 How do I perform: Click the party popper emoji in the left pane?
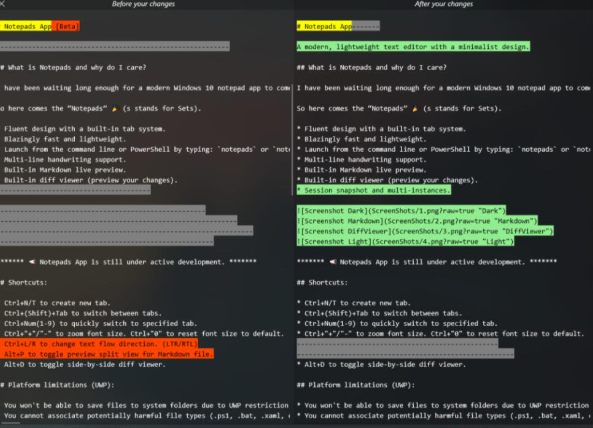tap(115, 109)
